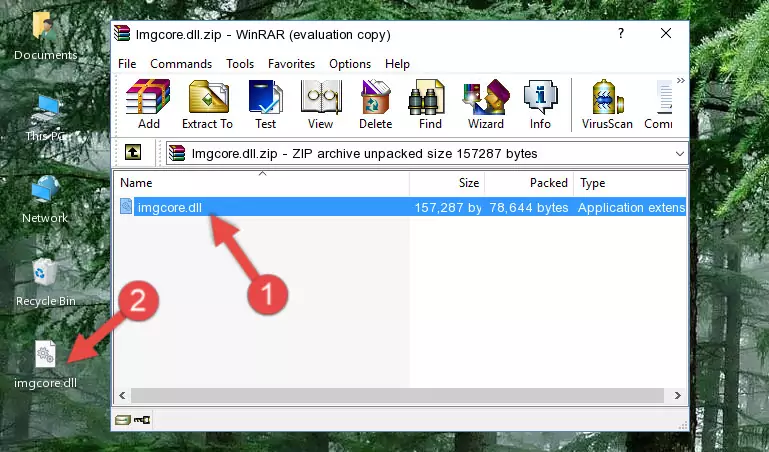Select the imgcore.dll file row
The width and height of the screenshot is (769, 452).
click(401, 207)
